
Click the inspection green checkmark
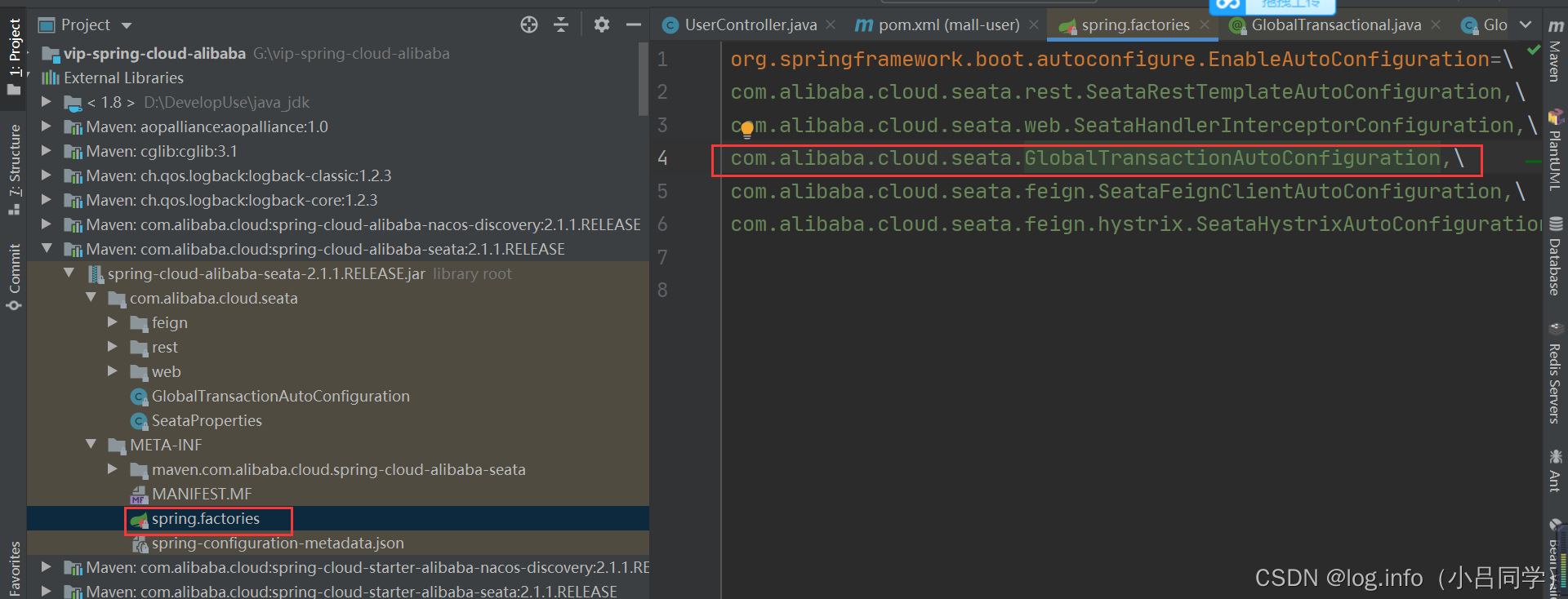[x=1534, y=50]
